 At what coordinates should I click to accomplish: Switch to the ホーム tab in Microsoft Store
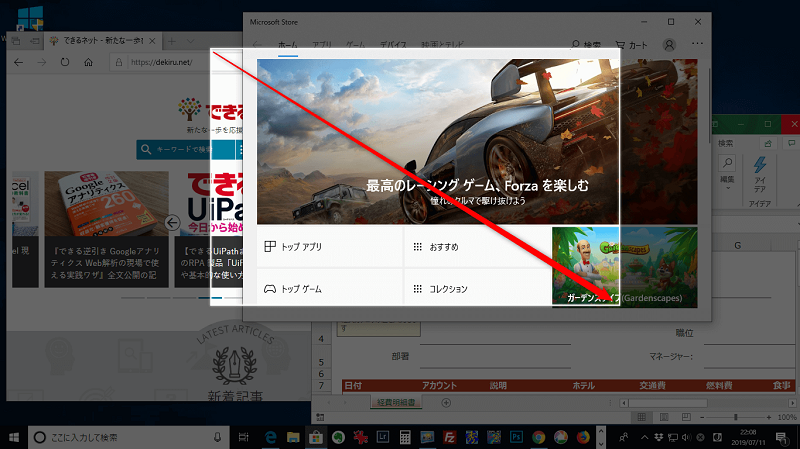pyautogui.click(x=287, y=46)
